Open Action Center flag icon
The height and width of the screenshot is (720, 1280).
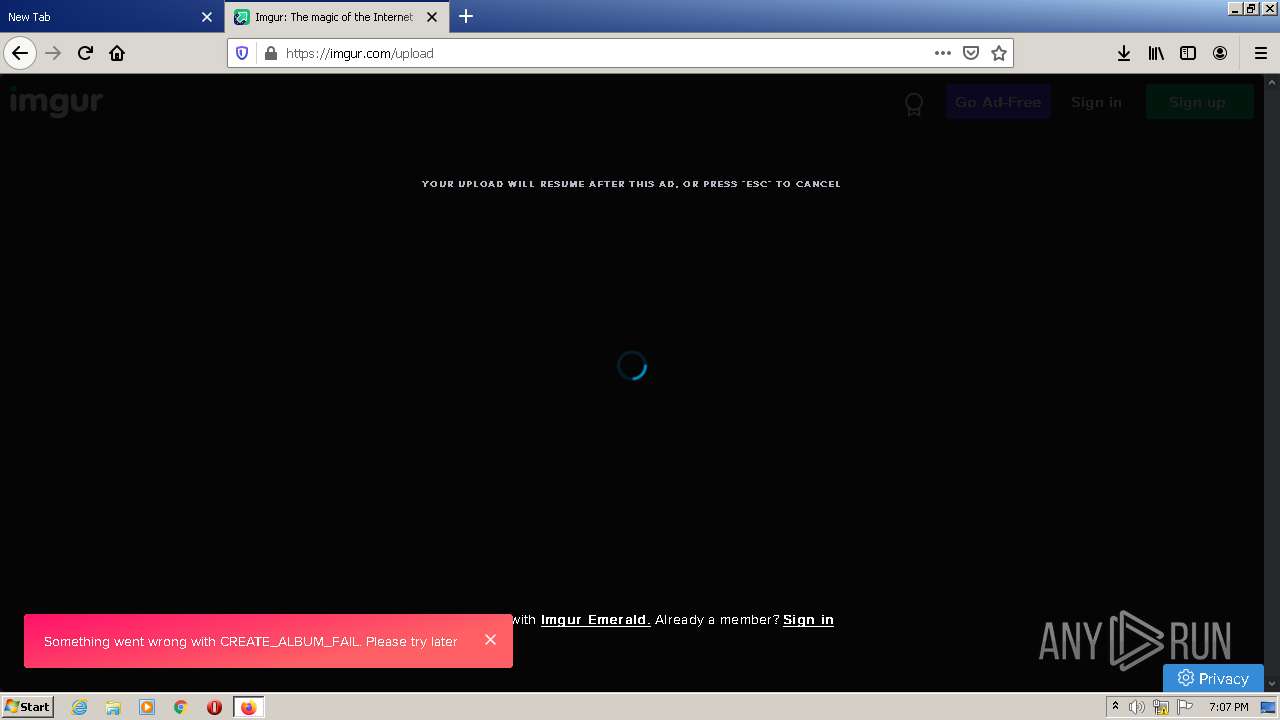click(1185, 707)
